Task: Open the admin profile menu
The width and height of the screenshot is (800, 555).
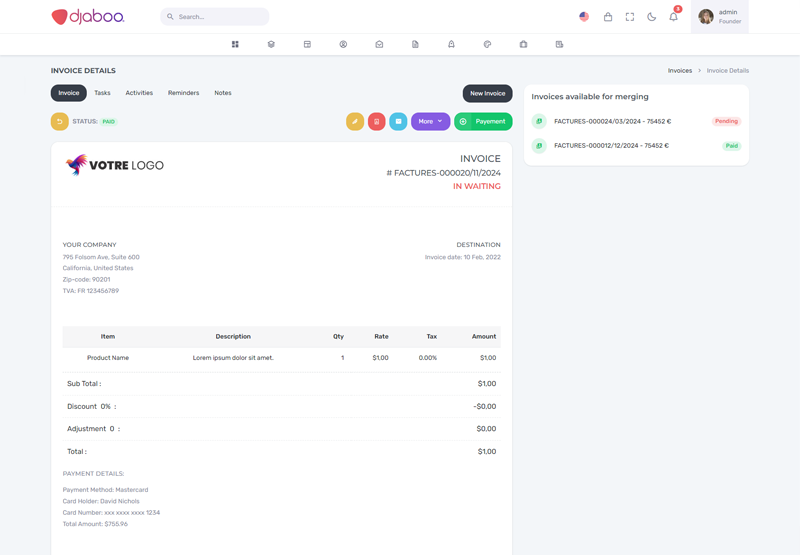Action: pyautogui.click(x=719, y=17)
